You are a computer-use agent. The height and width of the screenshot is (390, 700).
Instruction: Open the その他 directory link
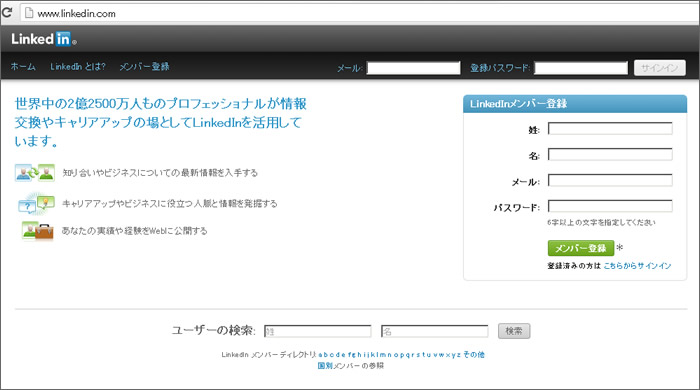474,355
